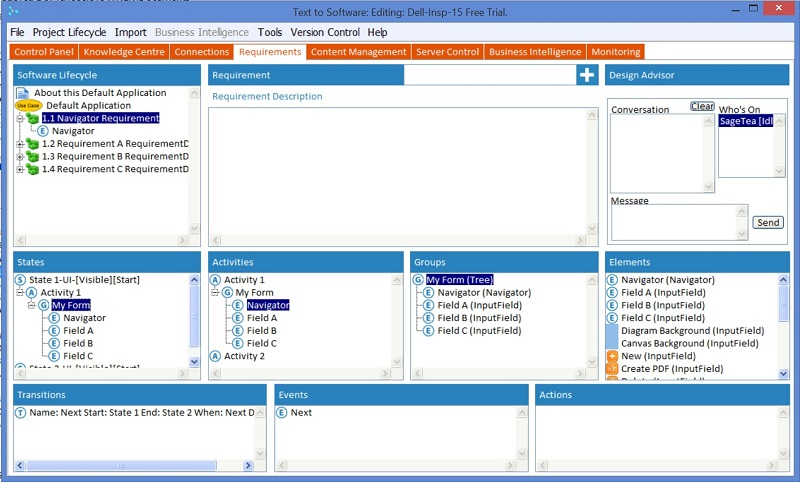Select Activity 2 in Activities panel
The width and height of the screenshot is (800, 482).
point(244,357)
